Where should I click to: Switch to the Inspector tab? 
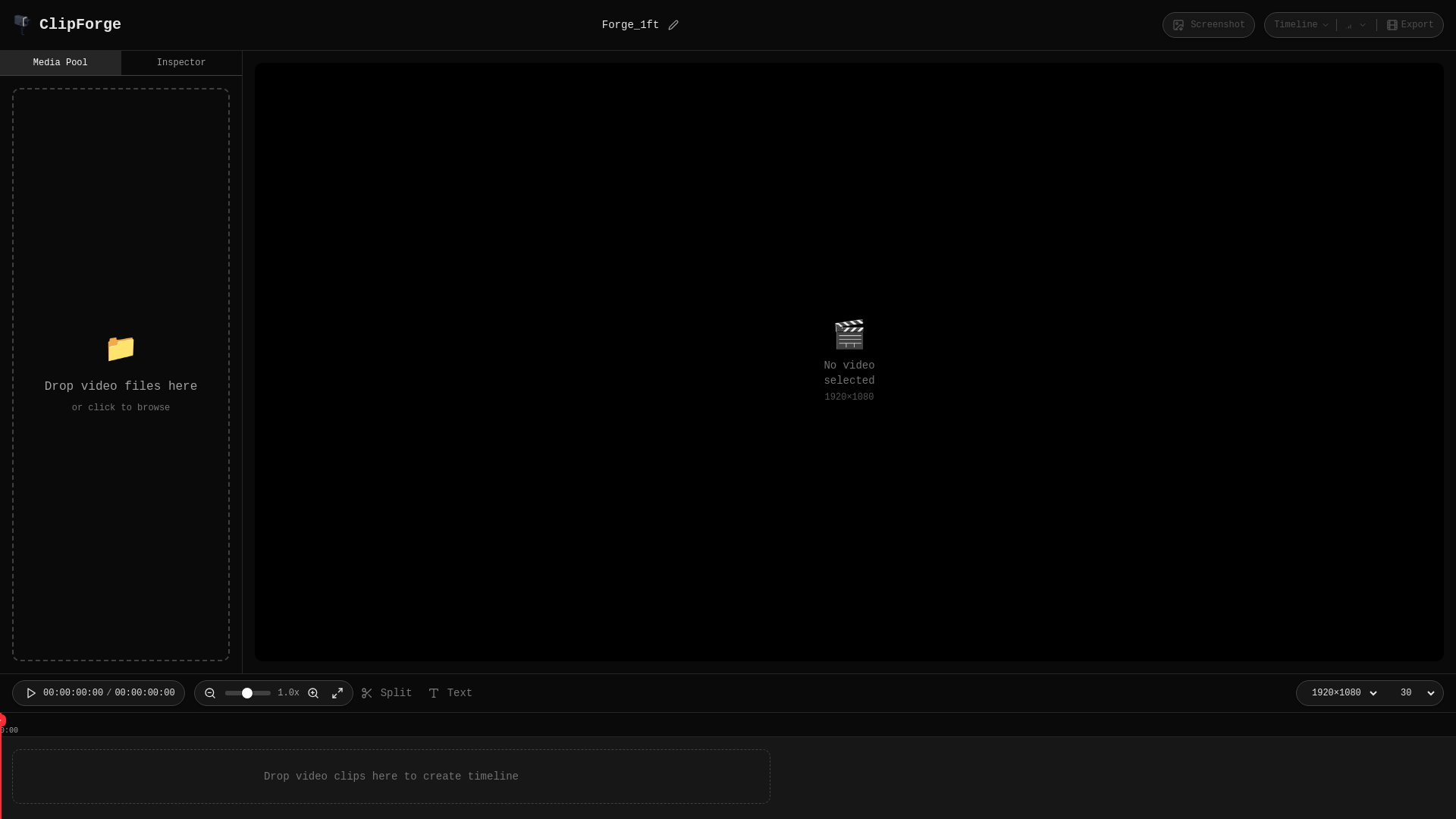pyautogui.click(x=181, y=63)
